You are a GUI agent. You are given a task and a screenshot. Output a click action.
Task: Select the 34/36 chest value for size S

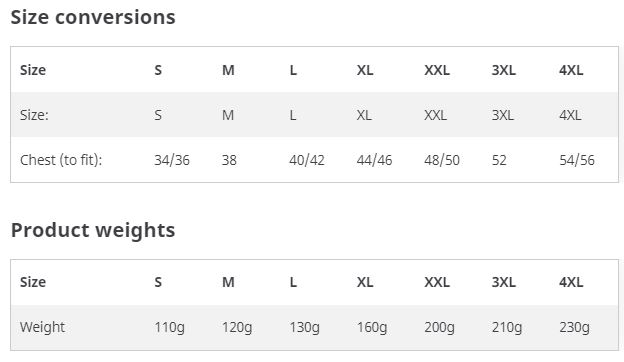click(172, 160)
